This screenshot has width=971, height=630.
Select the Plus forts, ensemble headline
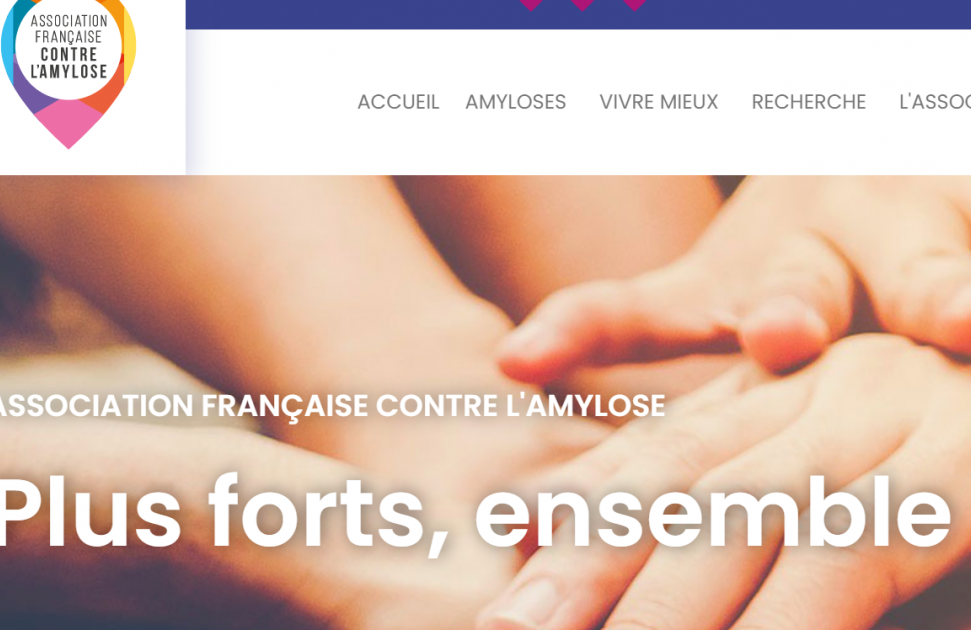point(474,514)
